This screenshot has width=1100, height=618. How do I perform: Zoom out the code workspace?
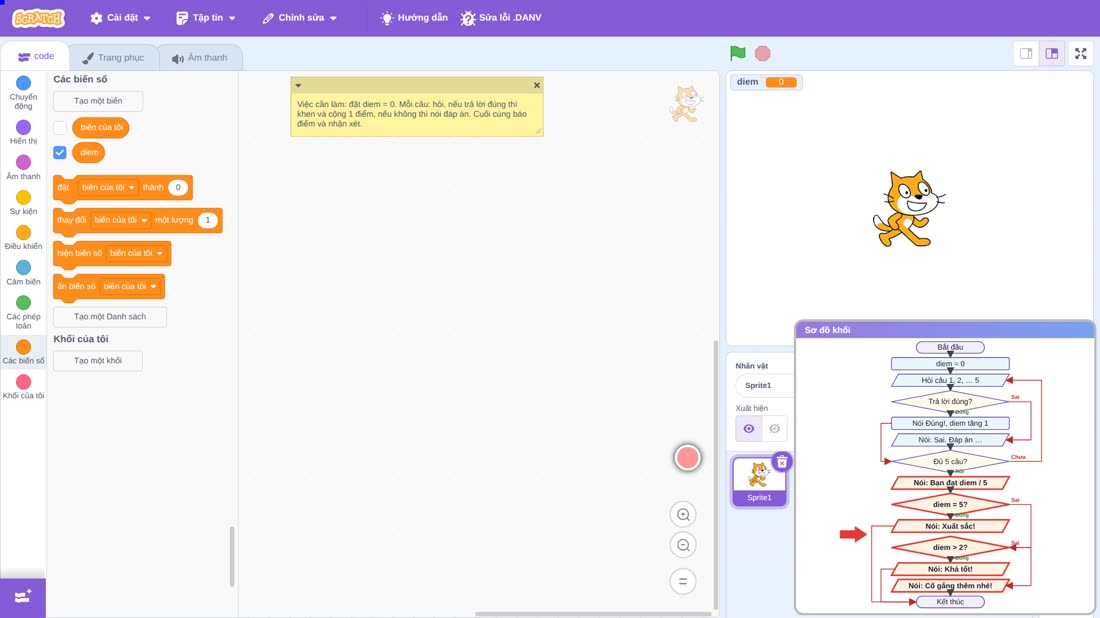coord(683,546)
